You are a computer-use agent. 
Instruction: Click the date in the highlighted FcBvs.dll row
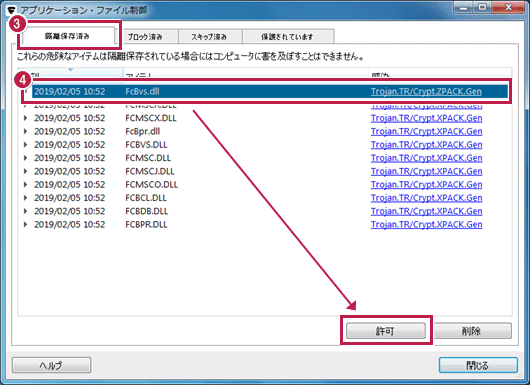(70, 91)
